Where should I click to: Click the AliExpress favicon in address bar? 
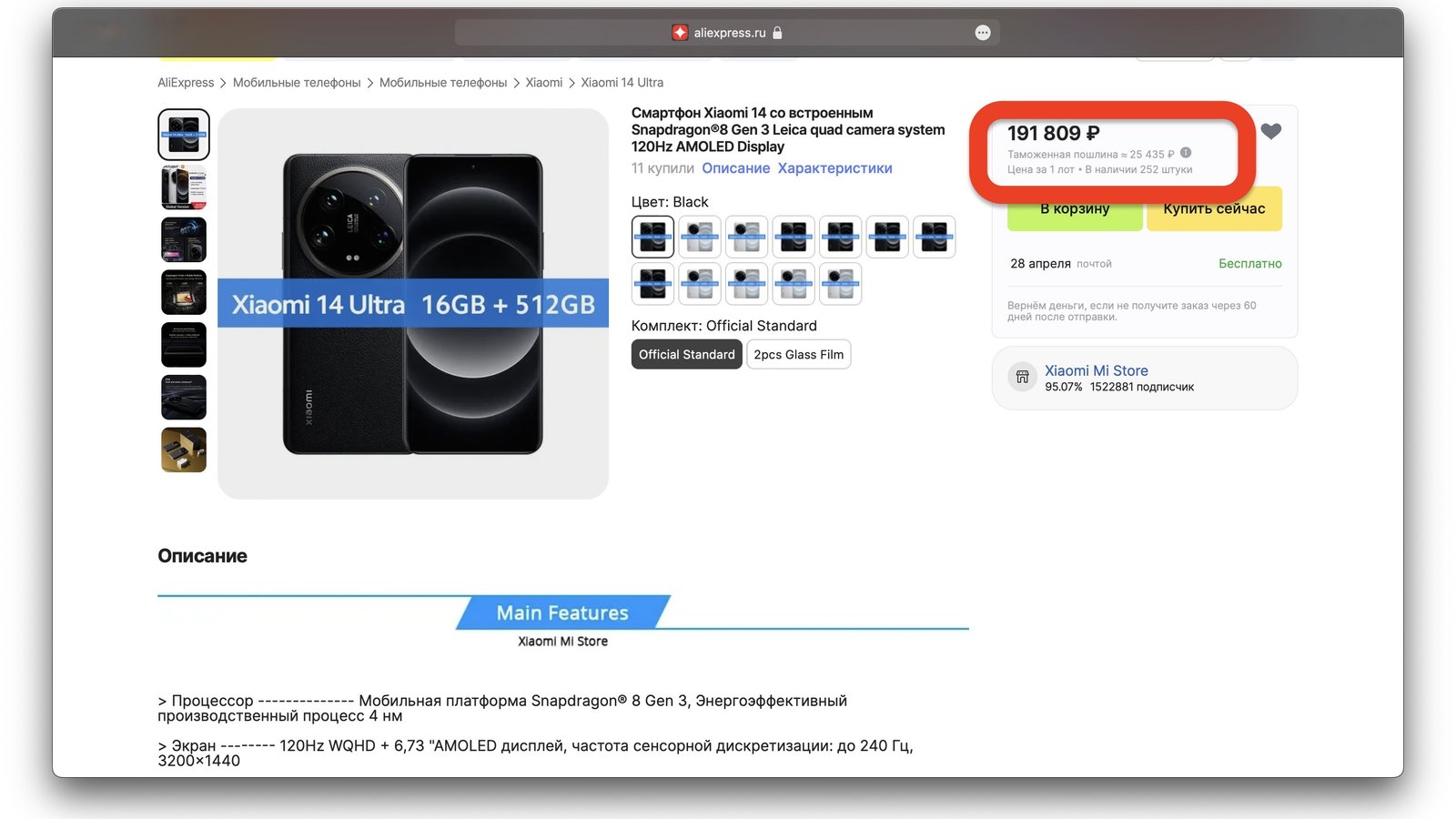tap(680, 33)
